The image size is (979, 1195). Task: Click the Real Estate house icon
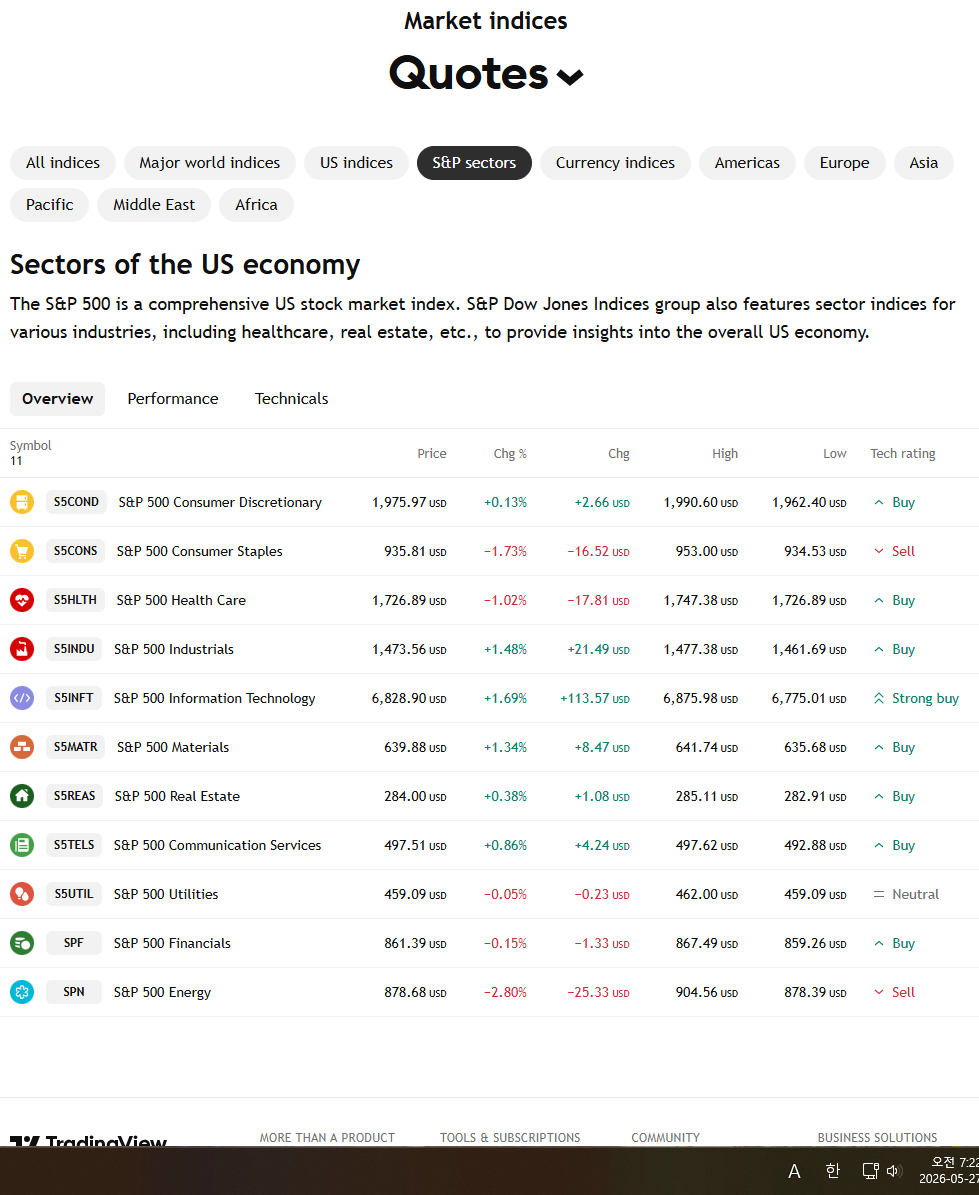[22, 796]
